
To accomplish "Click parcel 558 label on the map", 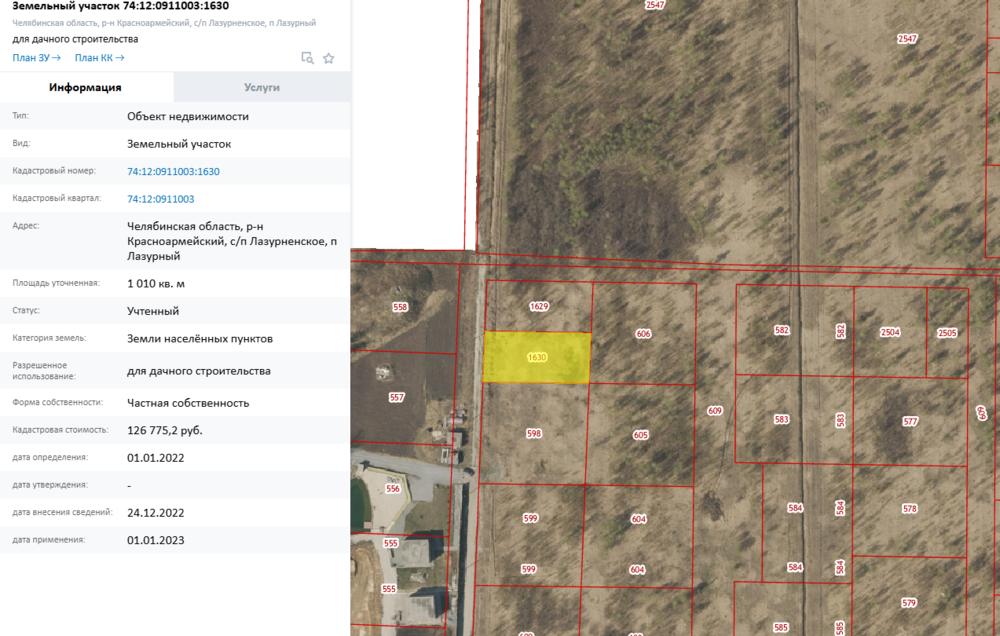I will click(x=400, y=307).
